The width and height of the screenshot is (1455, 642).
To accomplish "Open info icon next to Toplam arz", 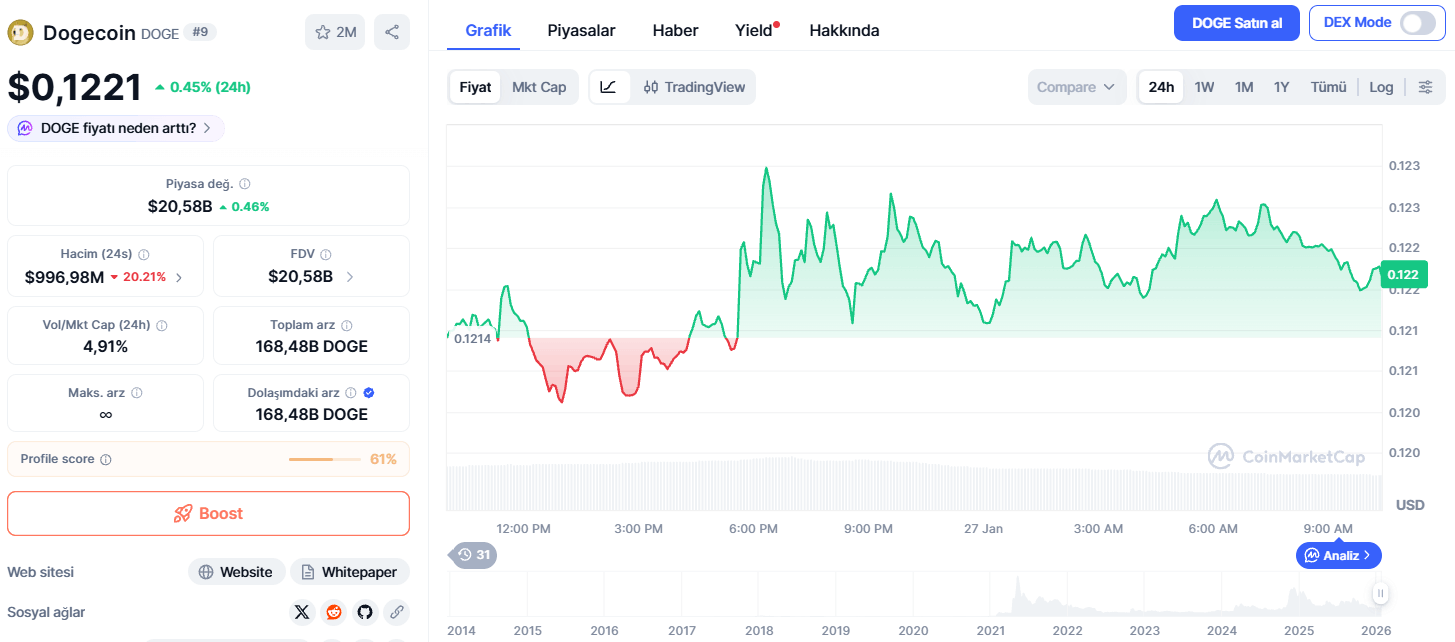I will (x=347, y=326).
